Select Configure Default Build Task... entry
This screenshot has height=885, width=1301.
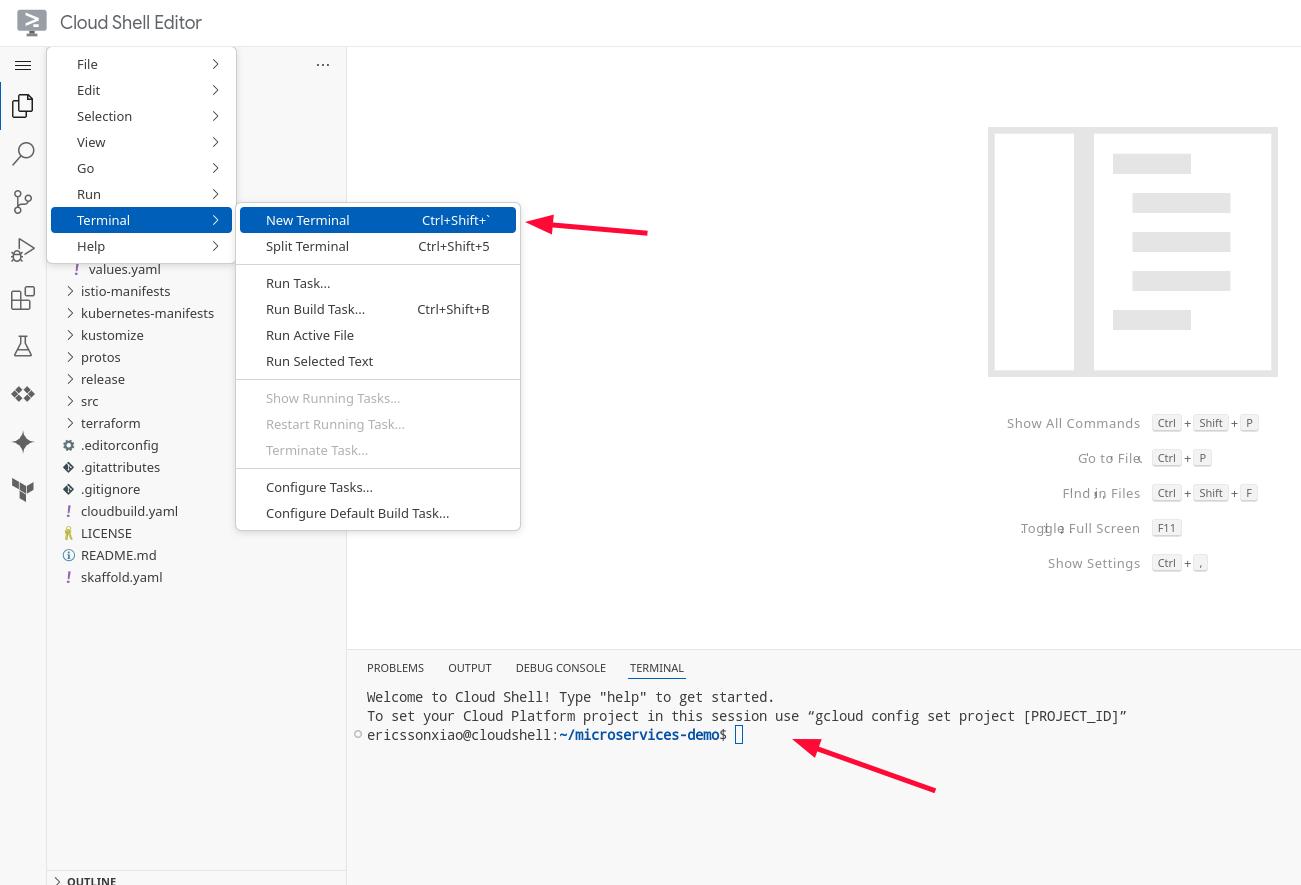pos(378,513)
